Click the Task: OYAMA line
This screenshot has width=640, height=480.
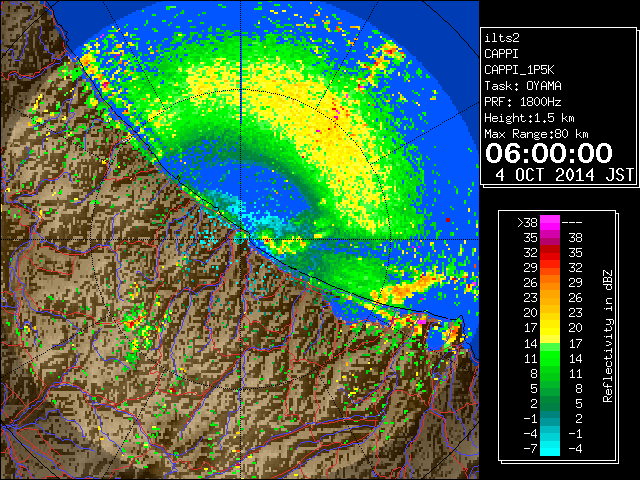523,86
